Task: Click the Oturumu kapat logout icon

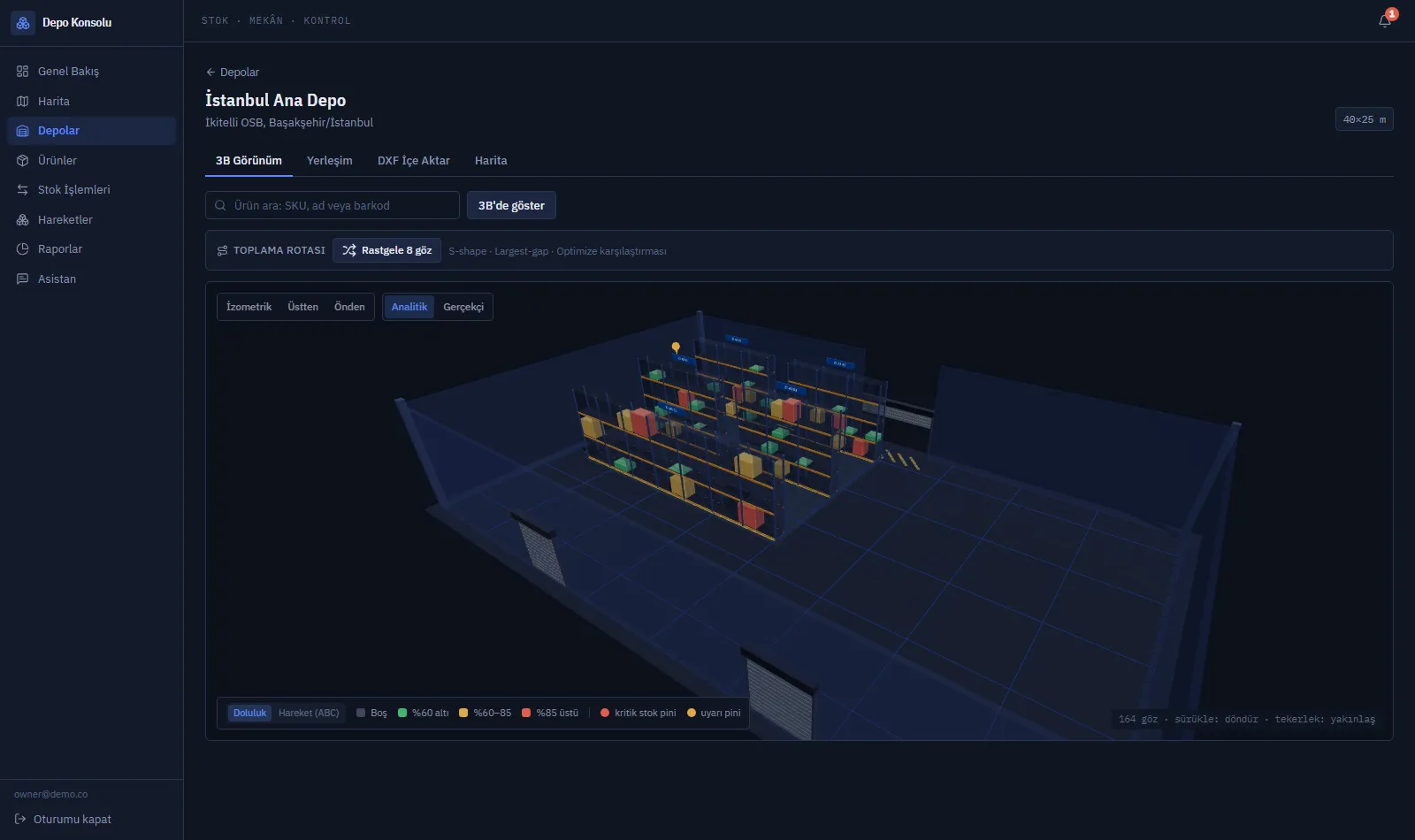Action: point(20,819)
